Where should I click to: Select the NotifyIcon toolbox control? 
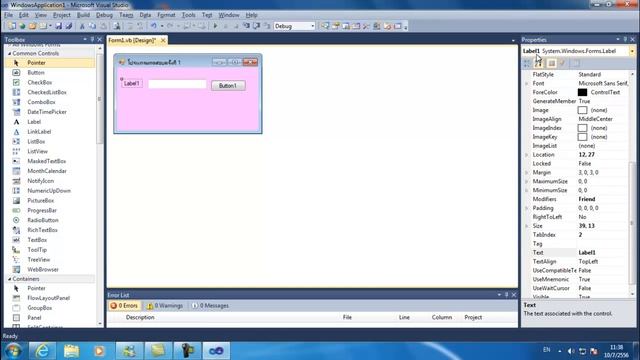[40, 181]
